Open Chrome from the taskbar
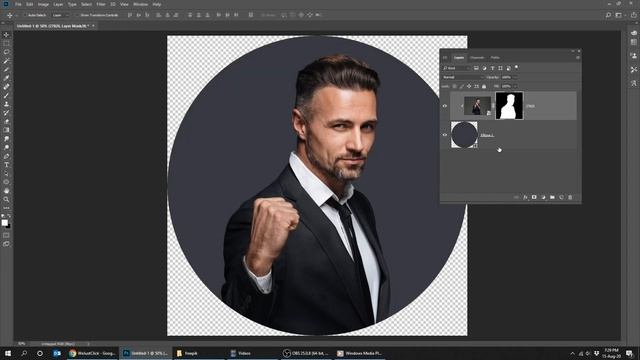Viewport: 640px width, 360px height. pyautogui.click(x=93, y=353)
